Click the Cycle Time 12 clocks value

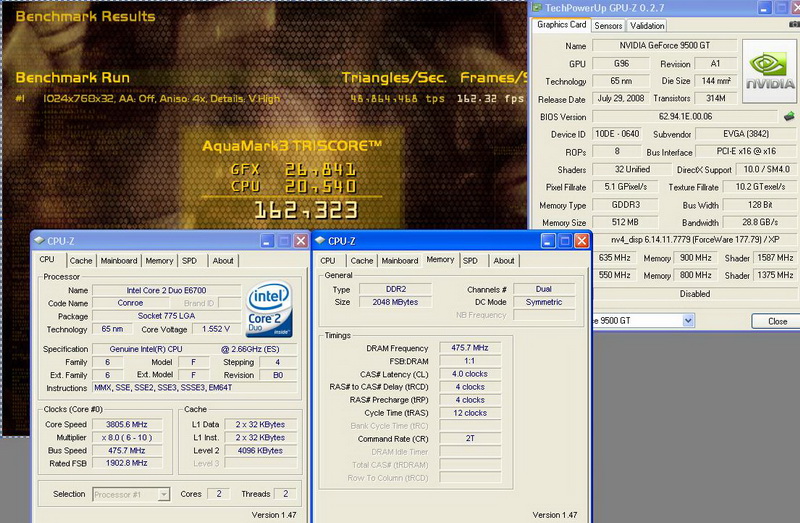(470, 413)
